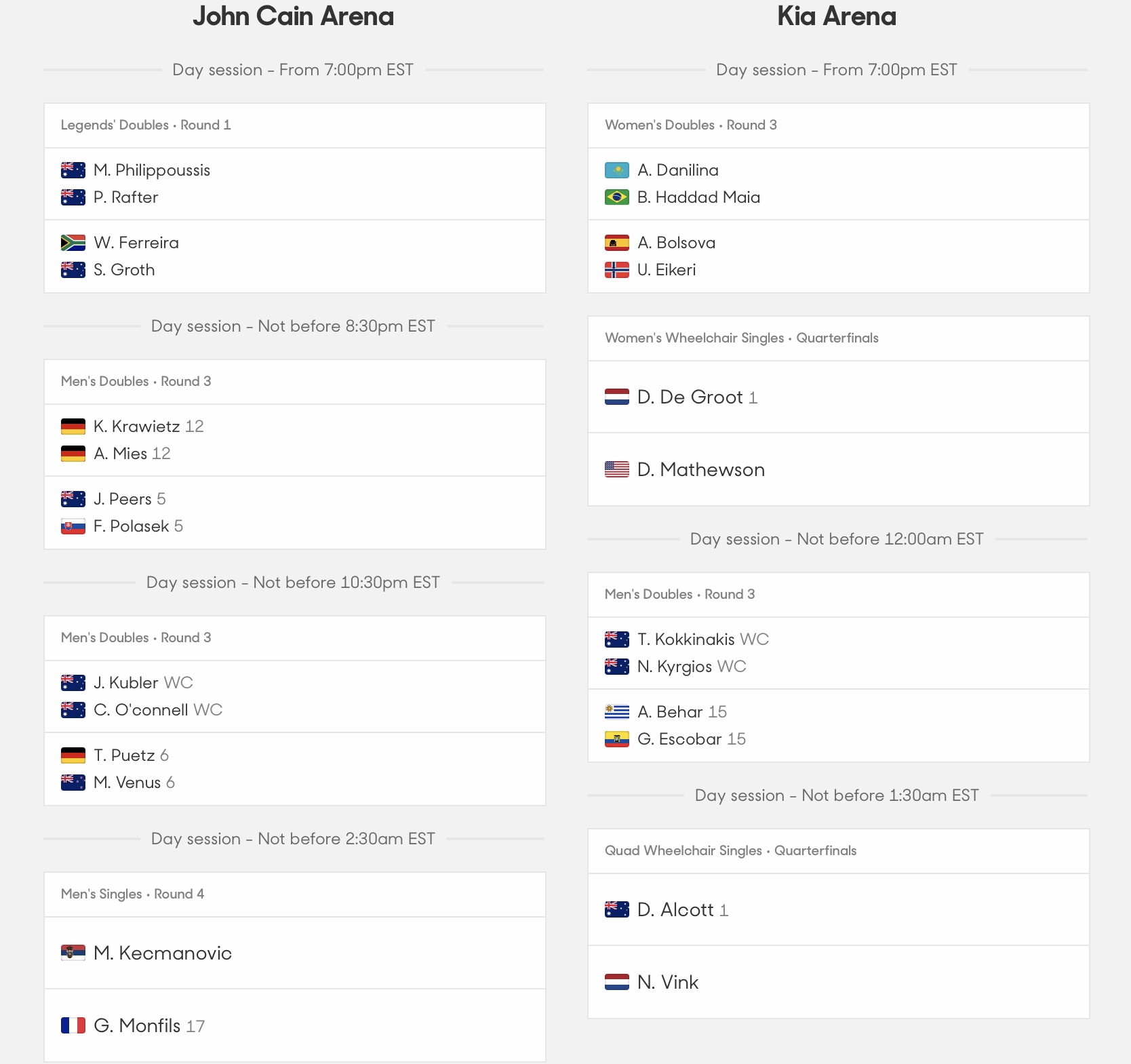
Task: Click the Uruguay flag next to A. Behar
Action: point(617,712)
